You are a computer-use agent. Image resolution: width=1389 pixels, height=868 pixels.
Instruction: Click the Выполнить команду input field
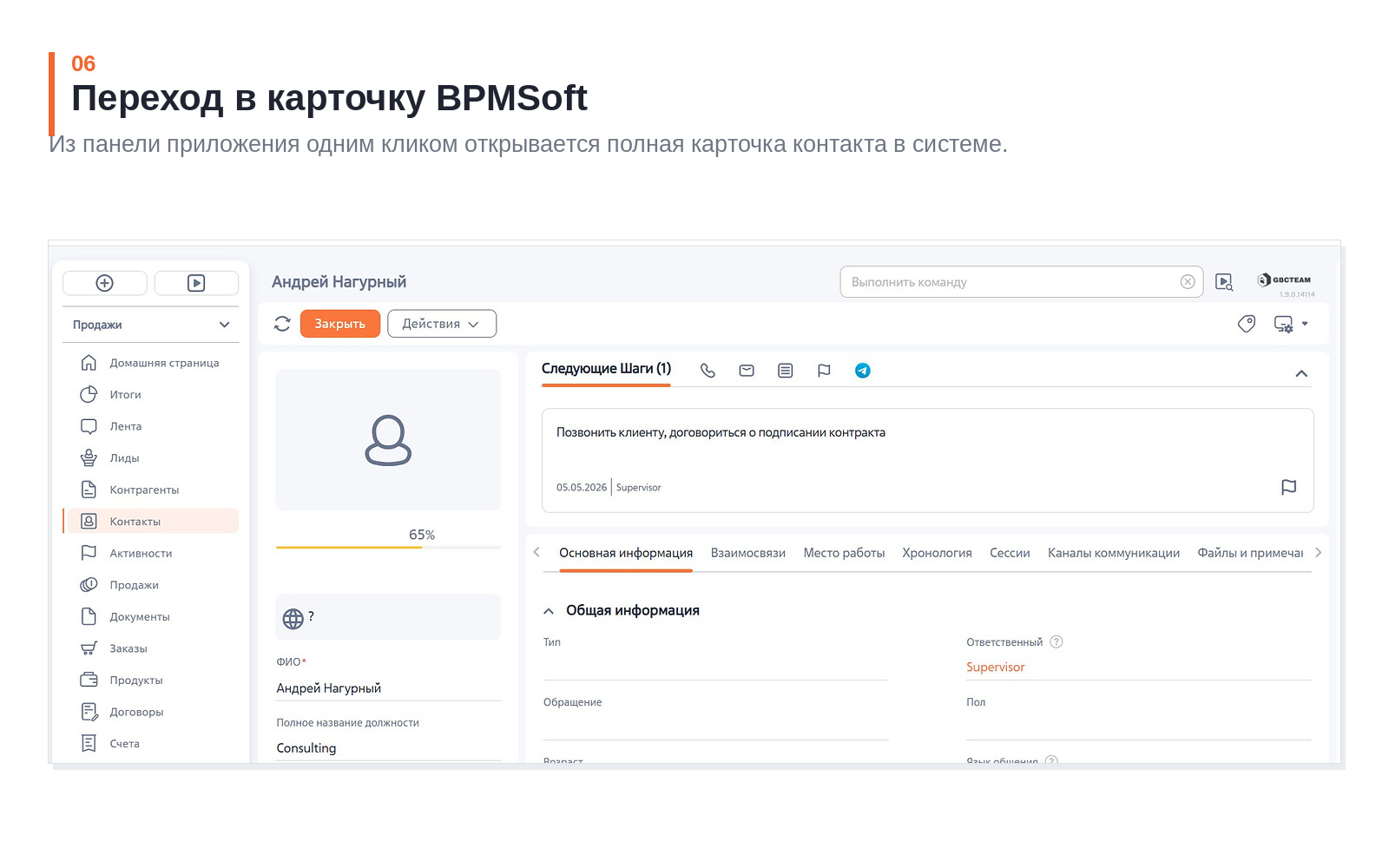1011,282
